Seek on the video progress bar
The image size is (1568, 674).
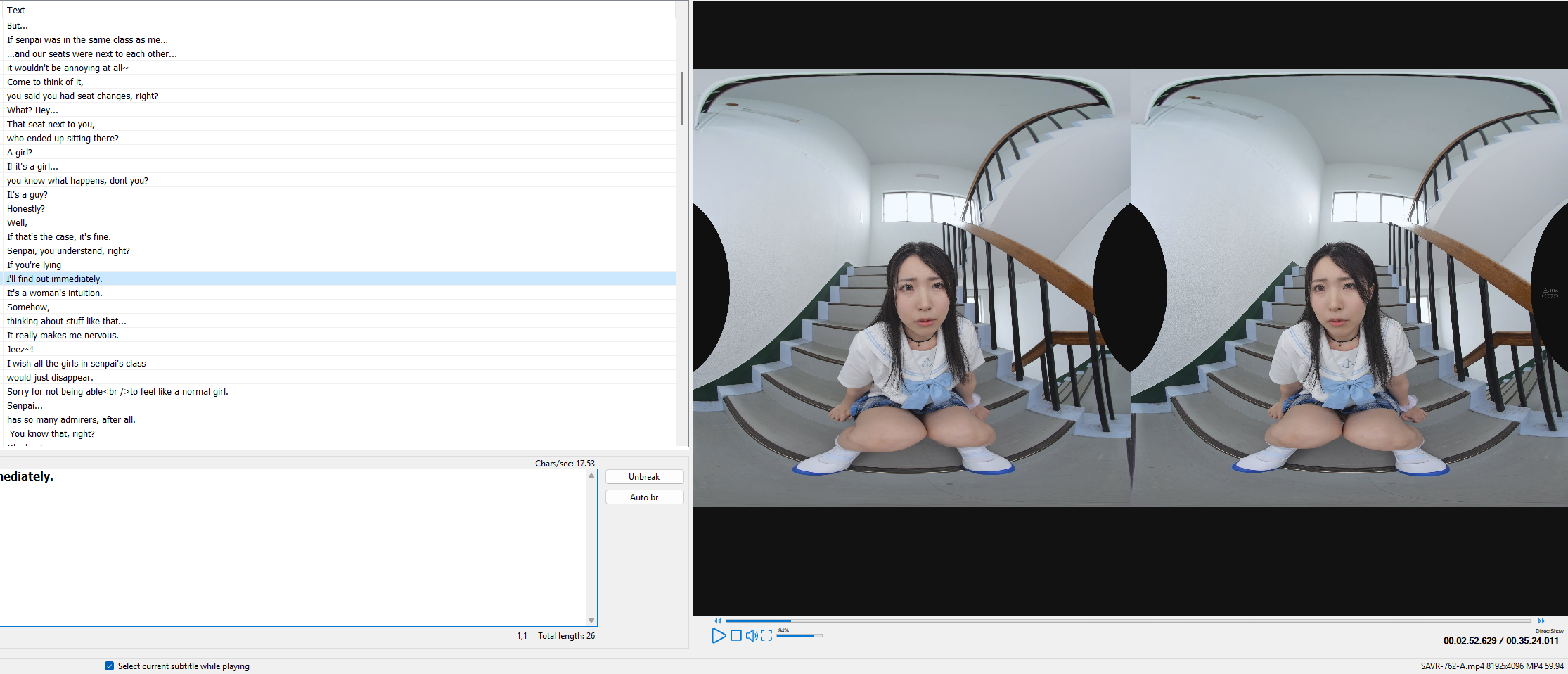point(1128,621)
